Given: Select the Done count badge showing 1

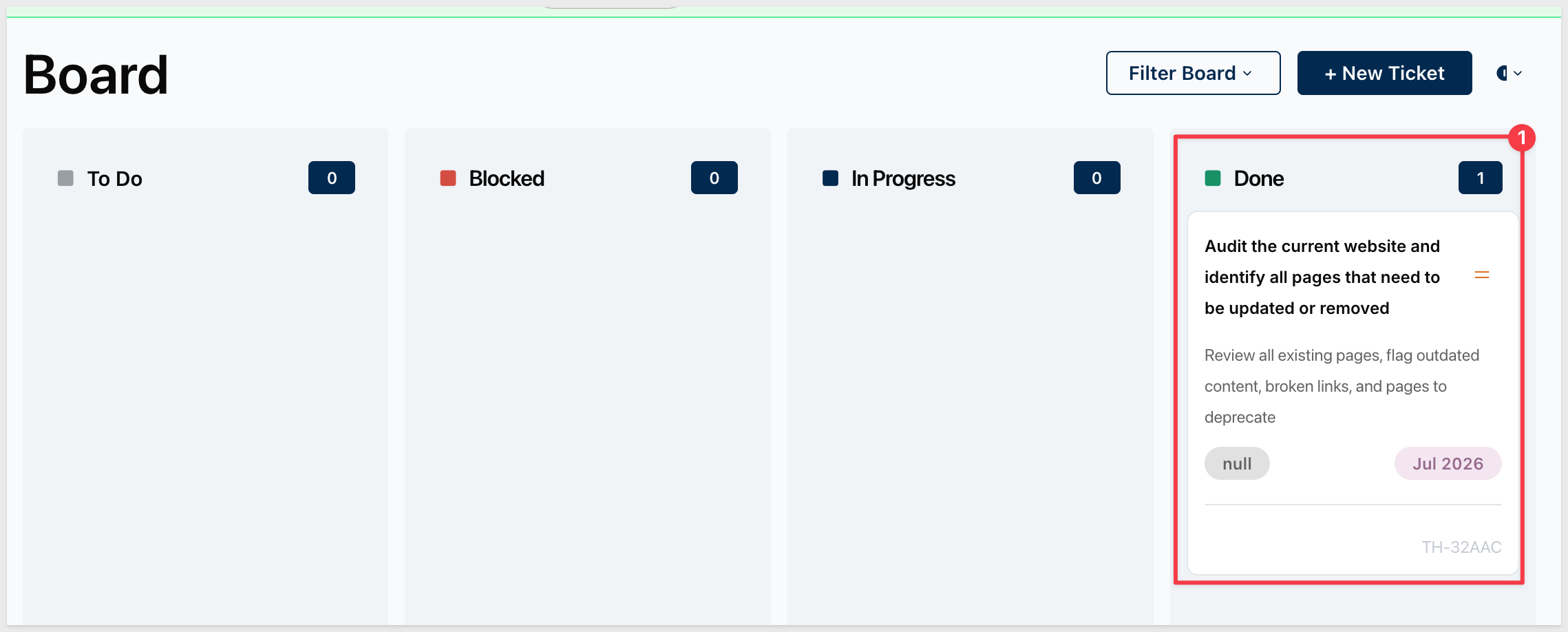Looking at the screenshot, I should click(x=1481, y=178).
